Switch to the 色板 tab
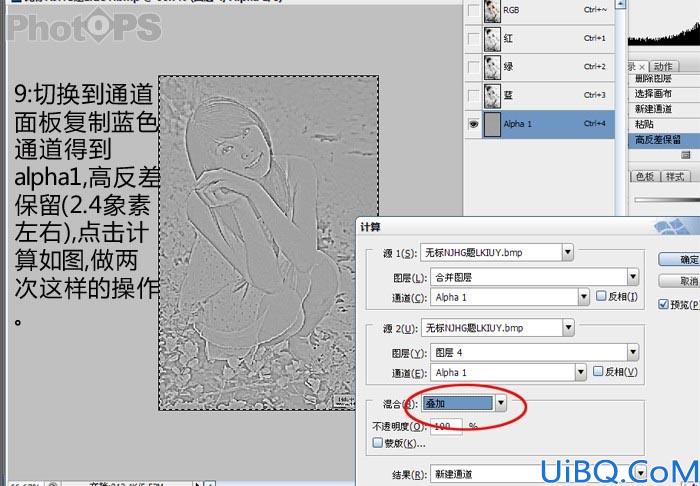This screenshot has height=486, width=700. point(645,176)
